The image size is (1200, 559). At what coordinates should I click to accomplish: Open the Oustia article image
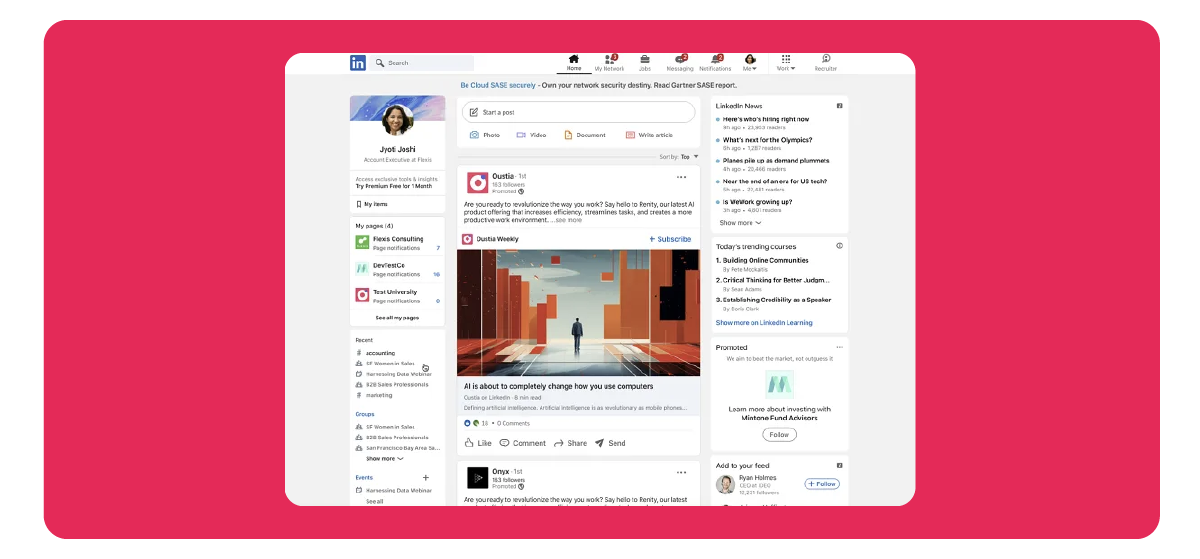[x=579, y=313]
